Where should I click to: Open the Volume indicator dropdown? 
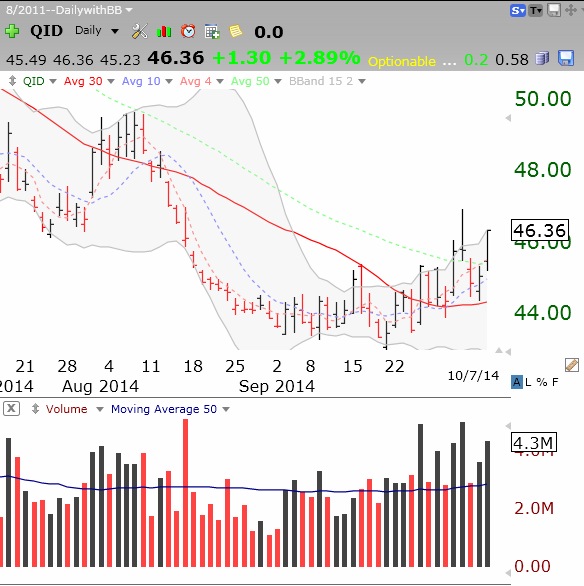(x=99, y=409)
